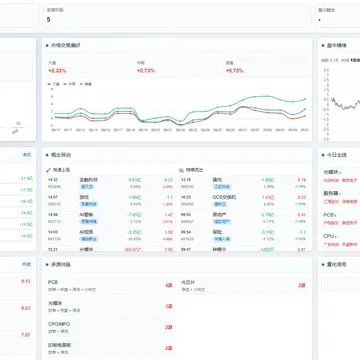This screenshot has height=360, width=360.
Task: Select the PCB row in 多源共振
Action: [110, 286]
